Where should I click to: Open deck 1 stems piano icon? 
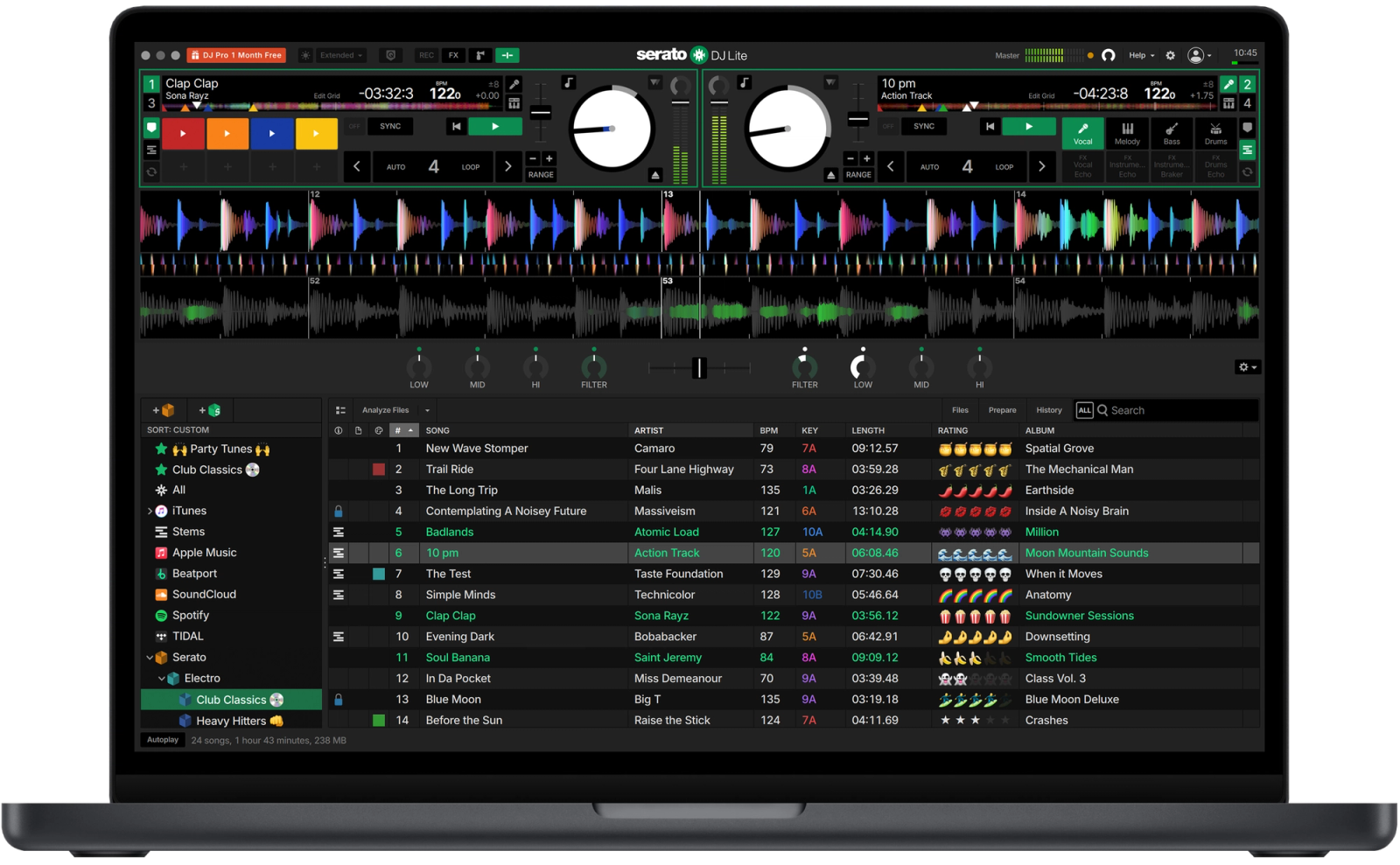[x=514, y=103]
